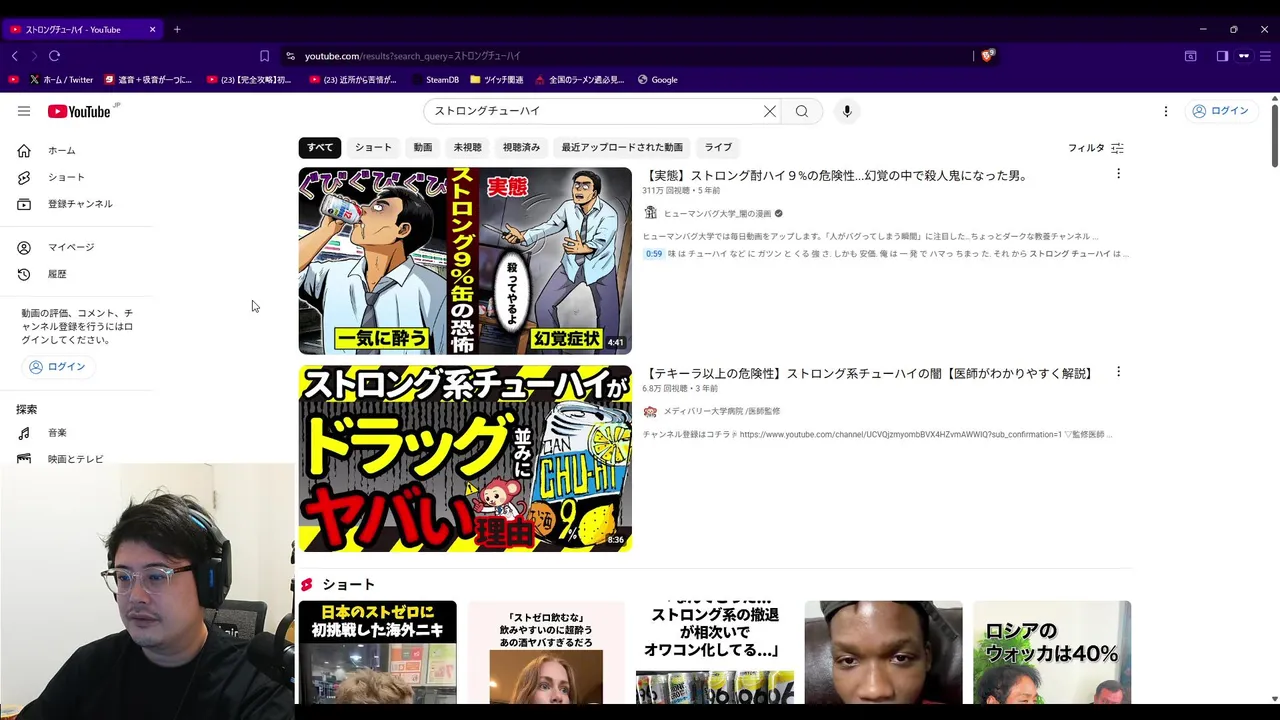
Task: Open short 日本のストゼロに初挑戦した海外ニキ
Action: pos(377,652)
